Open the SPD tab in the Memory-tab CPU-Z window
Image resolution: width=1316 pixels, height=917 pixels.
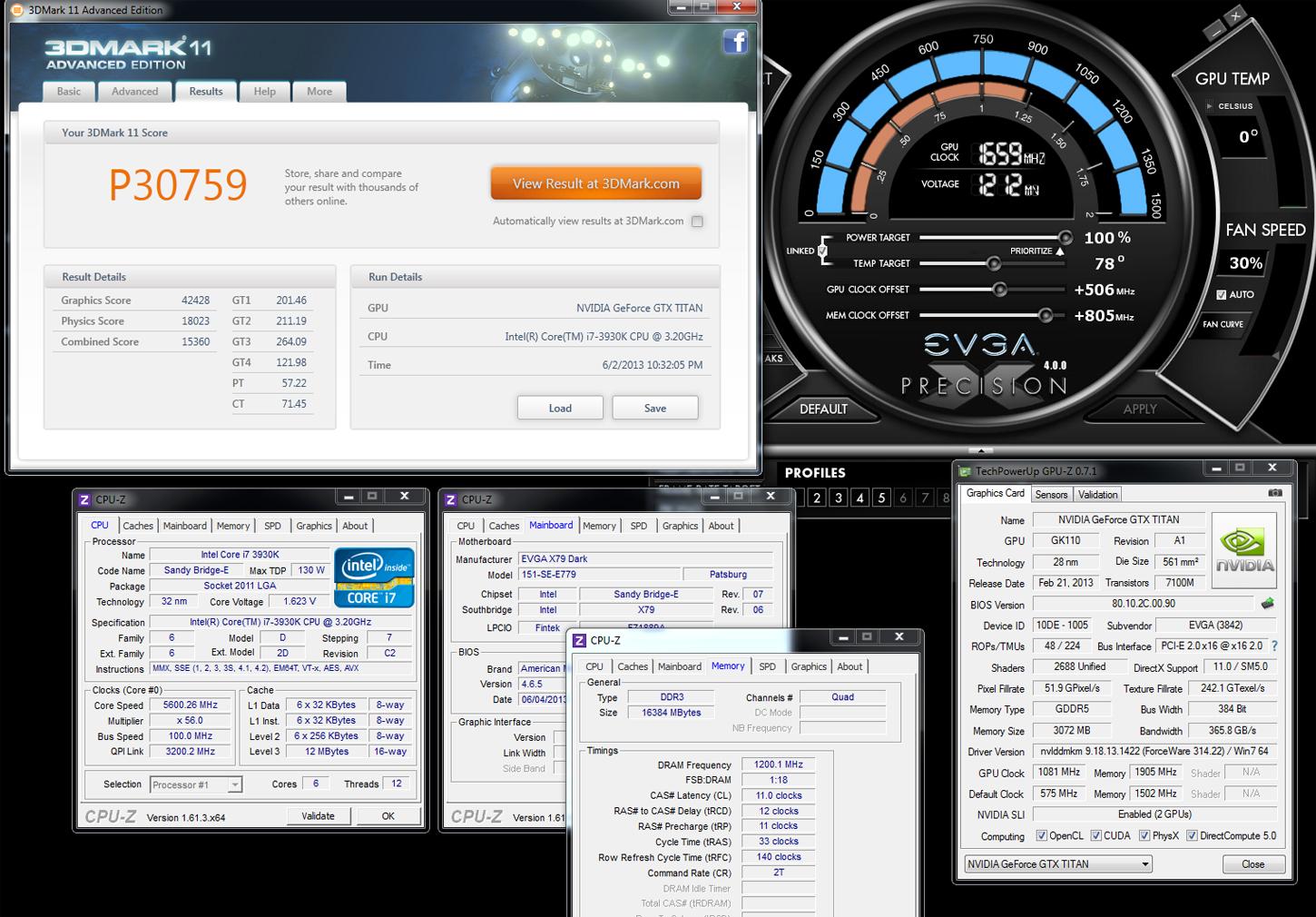[768, 666]
